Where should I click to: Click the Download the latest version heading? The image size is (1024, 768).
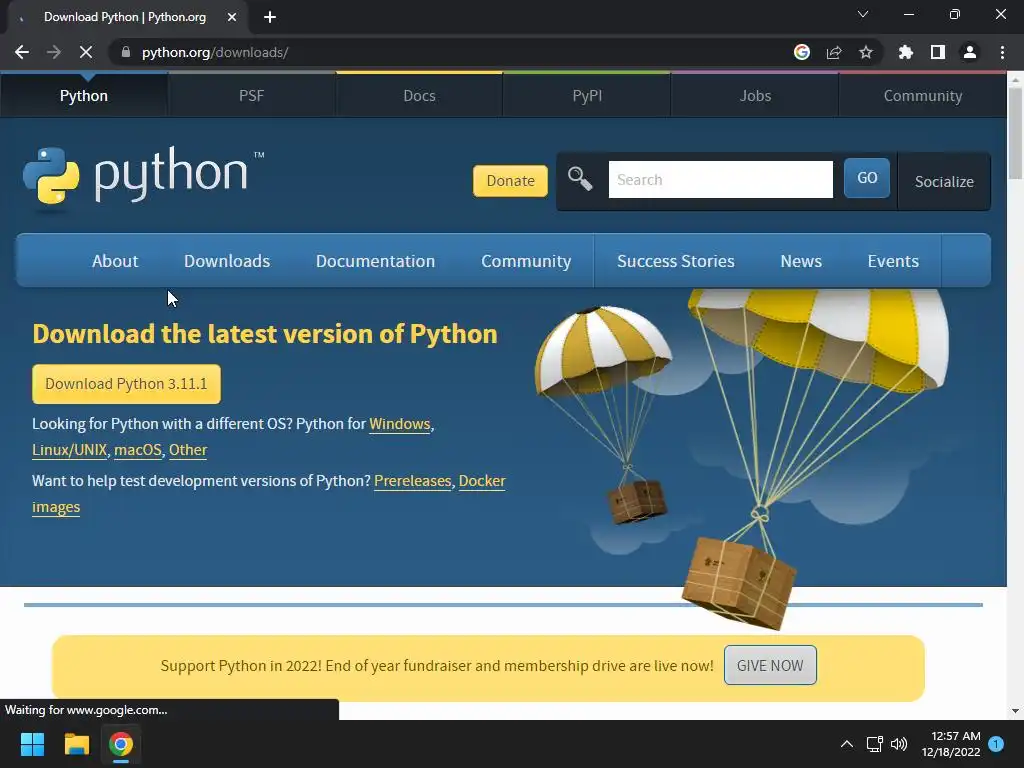pos(265,334)
